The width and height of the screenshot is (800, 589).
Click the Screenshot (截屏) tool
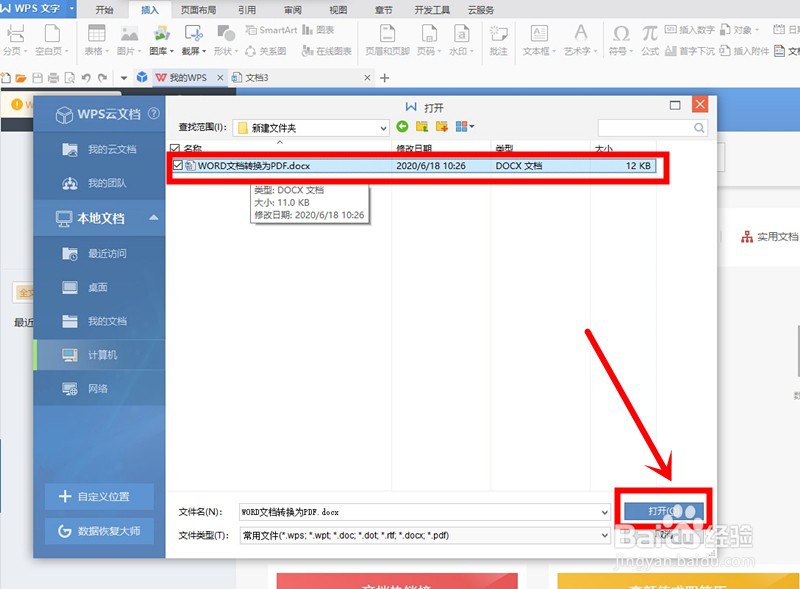click(194, 39)
